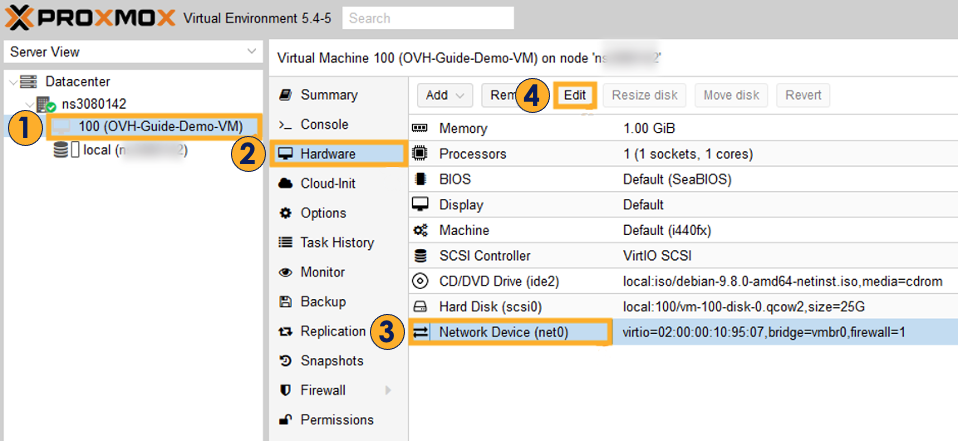Click the Machine gears icon
Screen dimensions: 958x441
420,230
